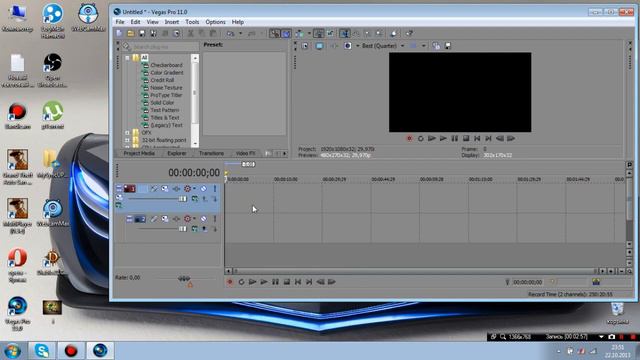Select Checkerboard in the generators tree

166,65
